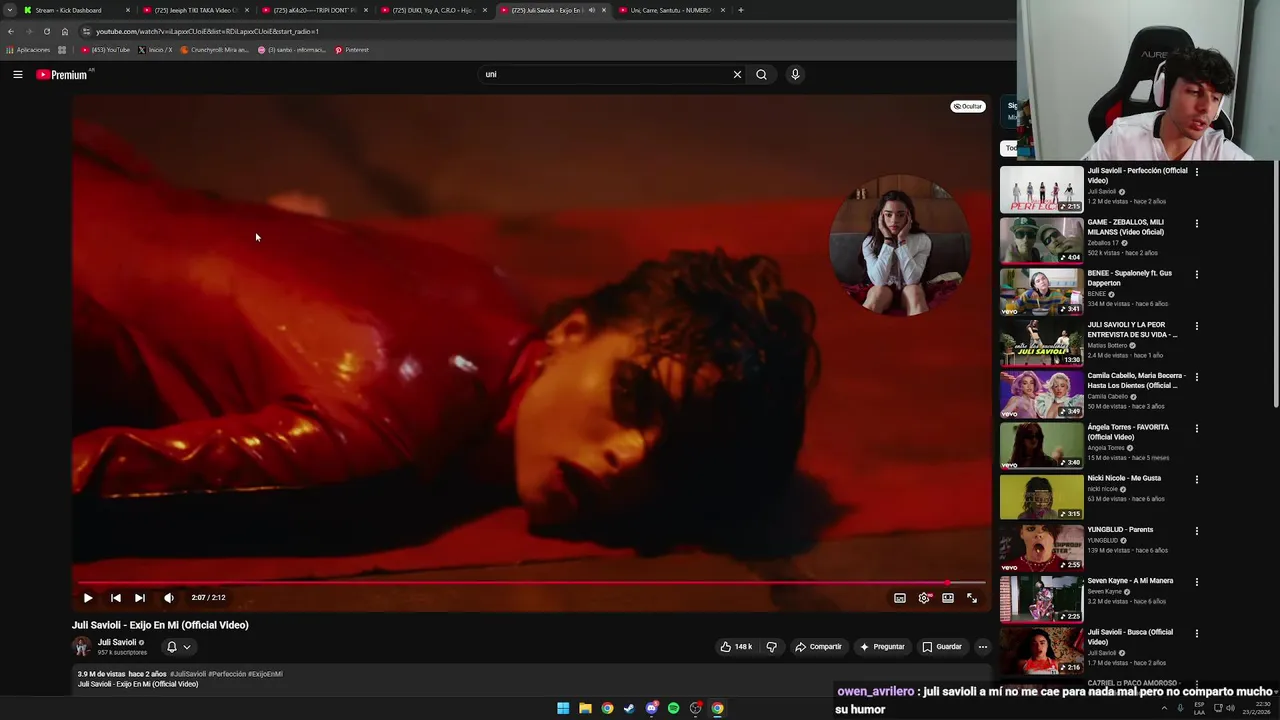Open Aplicaciones bookmark

pos(28,50)
